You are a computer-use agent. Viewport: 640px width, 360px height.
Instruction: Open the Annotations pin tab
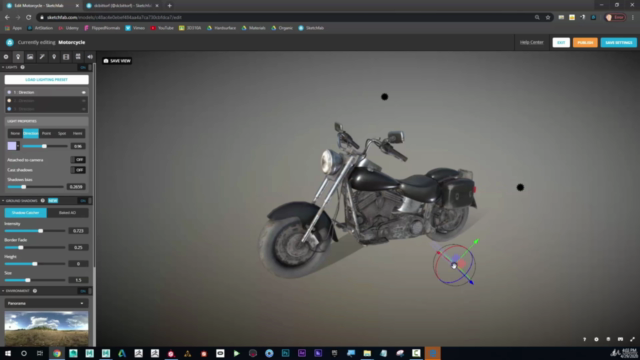(x=54, y=57)
